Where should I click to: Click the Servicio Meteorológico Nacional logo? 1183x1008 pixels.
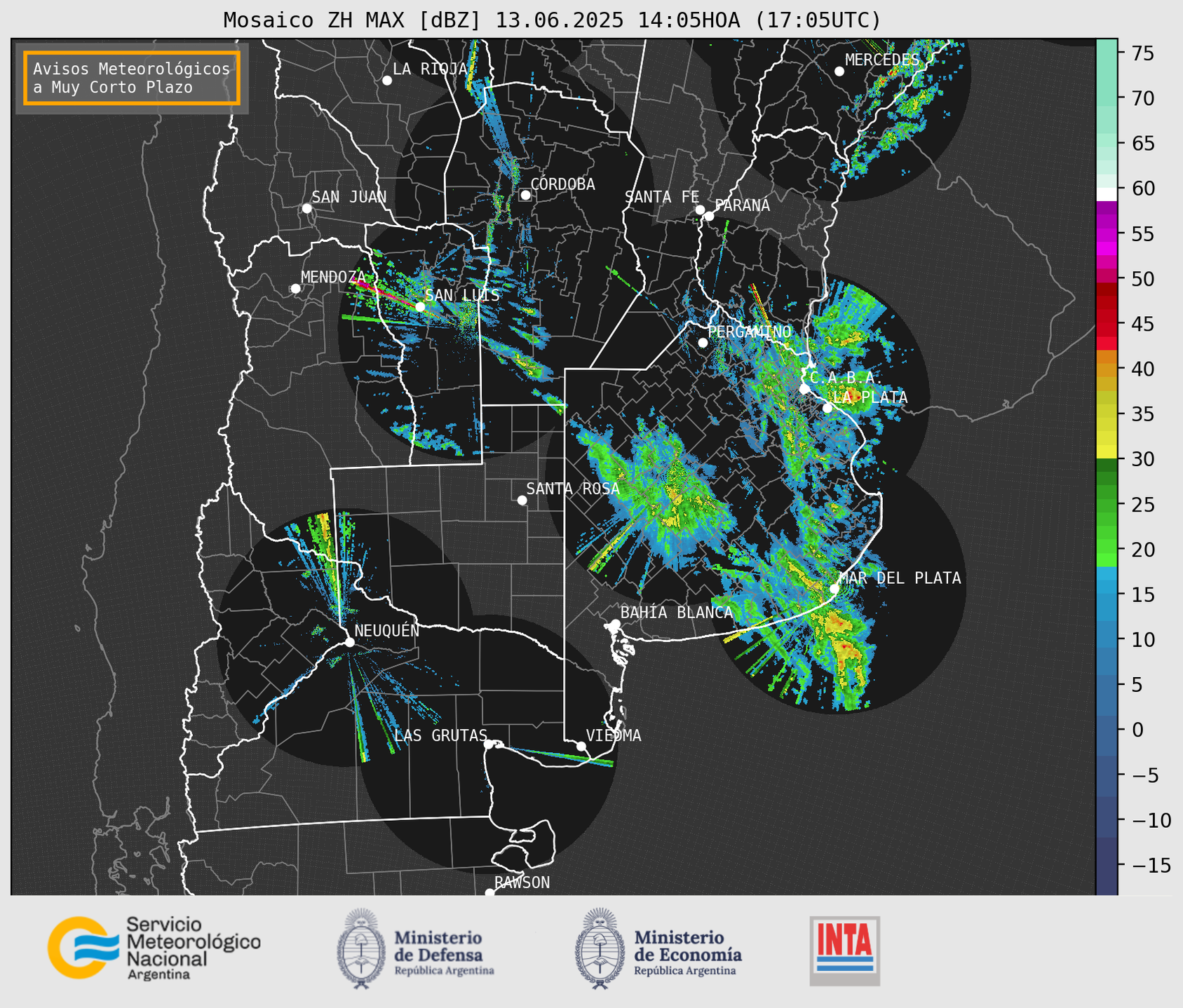tap(154, 948)
